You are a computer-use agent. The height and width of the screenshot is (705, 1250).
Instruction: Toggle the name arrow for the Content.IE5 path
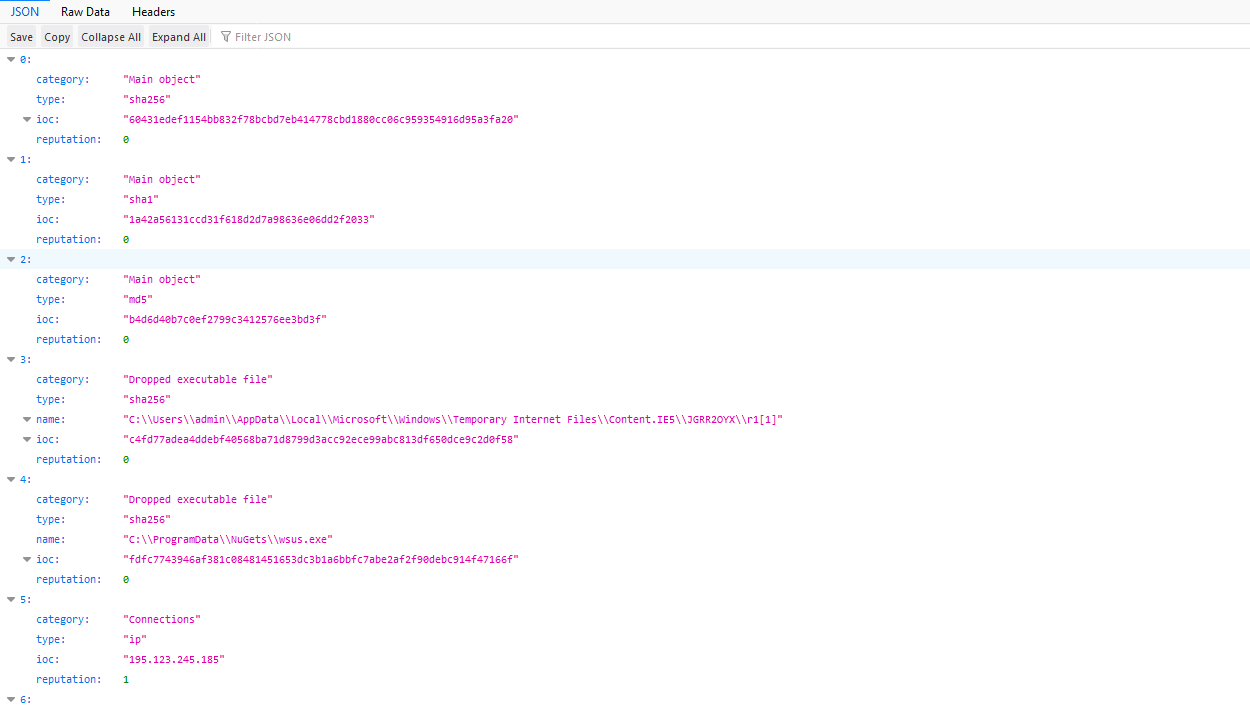point(28,420)
